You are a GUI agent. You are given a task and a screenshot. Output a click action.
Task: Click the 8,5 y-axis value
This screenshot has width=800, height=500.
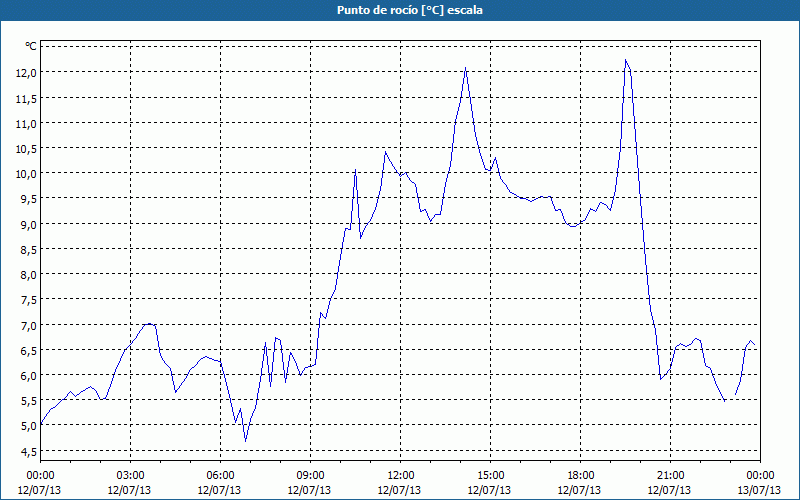point(29,249)
